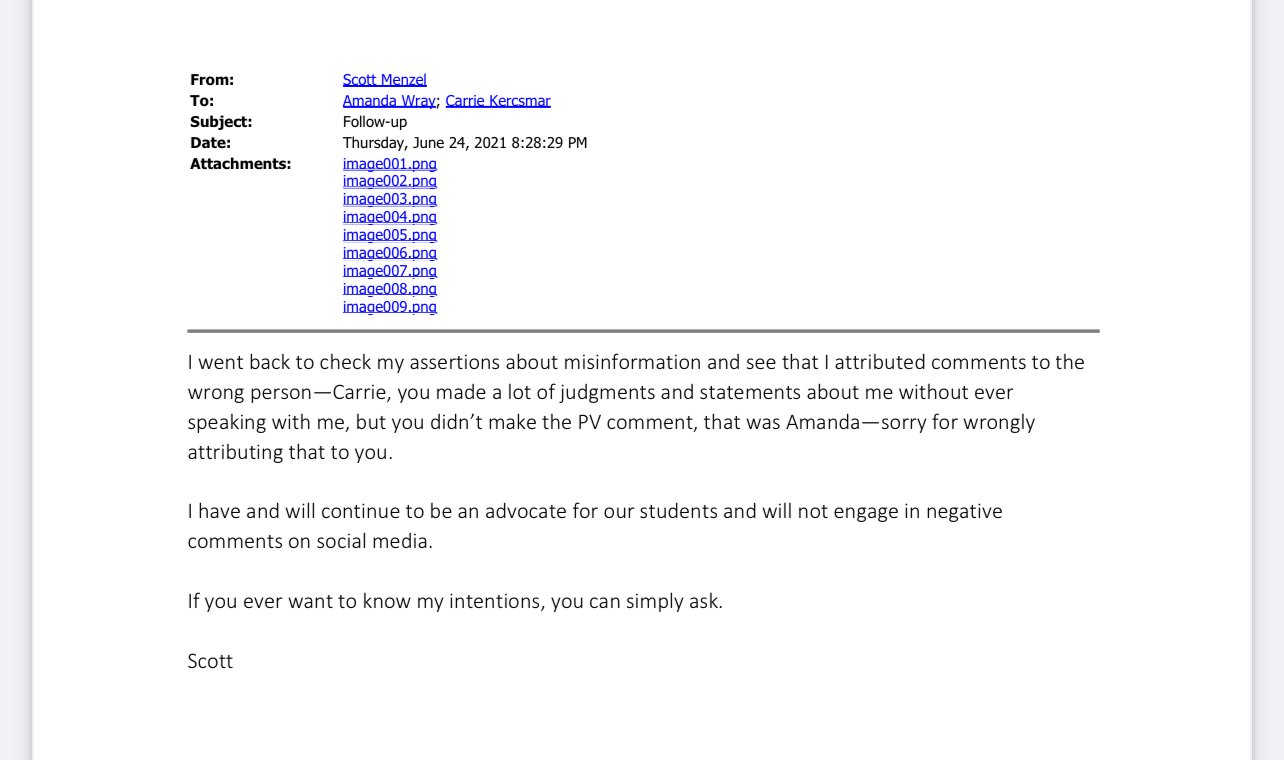Viewport: 1284px width, 760px height.
Task: Open the Carrie Kercsmar recipient link
Action: (498, 101)
